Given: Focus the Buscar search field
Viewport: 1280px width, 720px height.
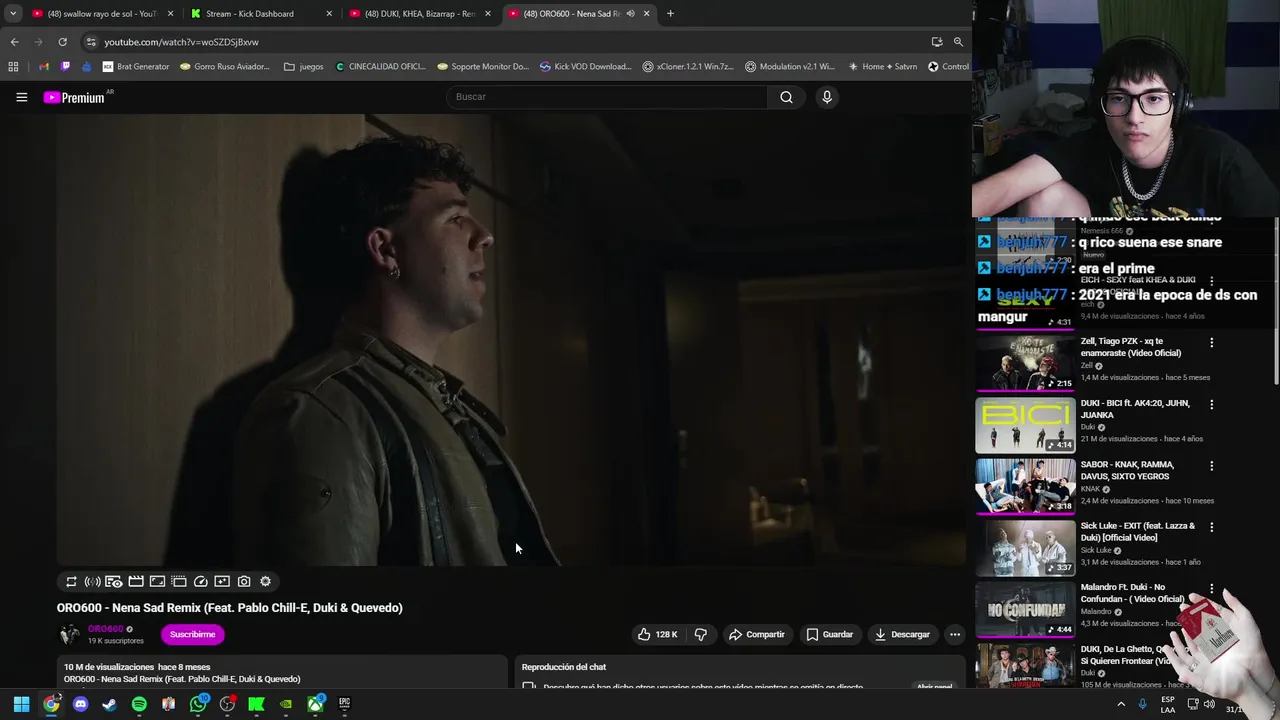Looking at the screenshot, I should [607, 97].
